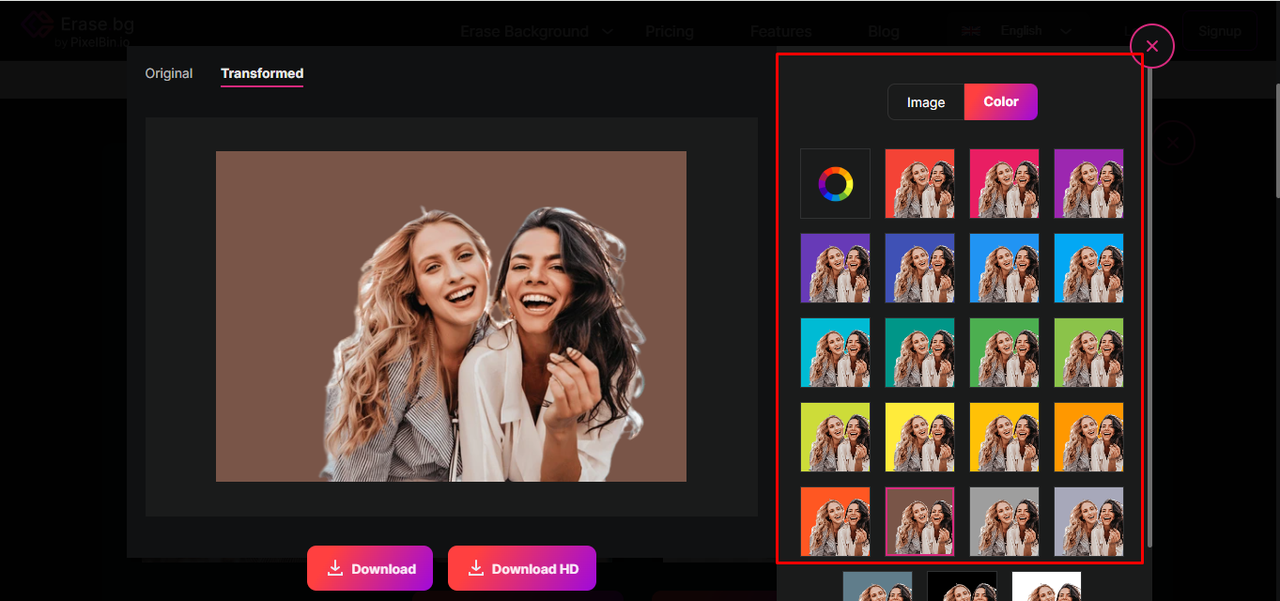Click the selected brown background swatch
This screenshot has height=601, width=1280.
pos(920,522)
